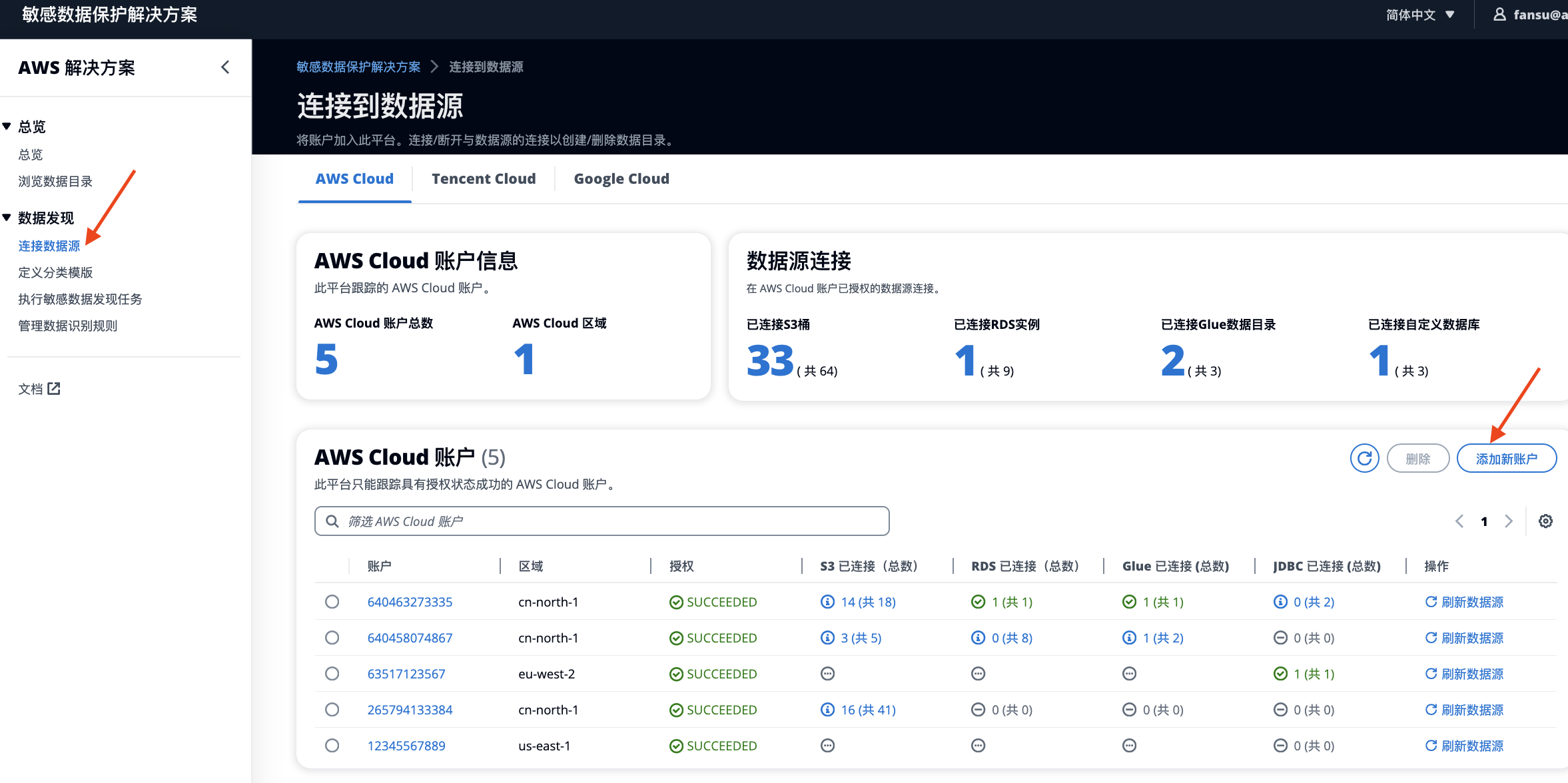1568x783 pixels.
Task: Click the S3 info icon for 14 (共 18)
Action: 827,602
